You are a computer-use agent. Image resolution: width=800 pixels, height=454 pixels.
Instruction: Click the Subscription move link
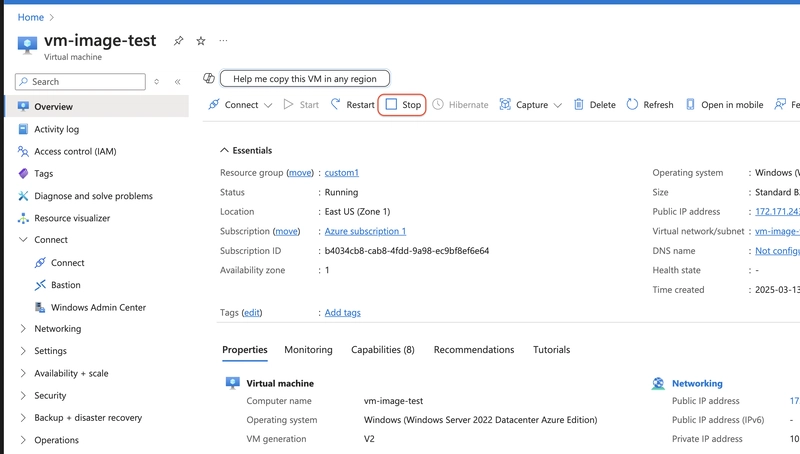pyautogui.click(x=286, y=232)
